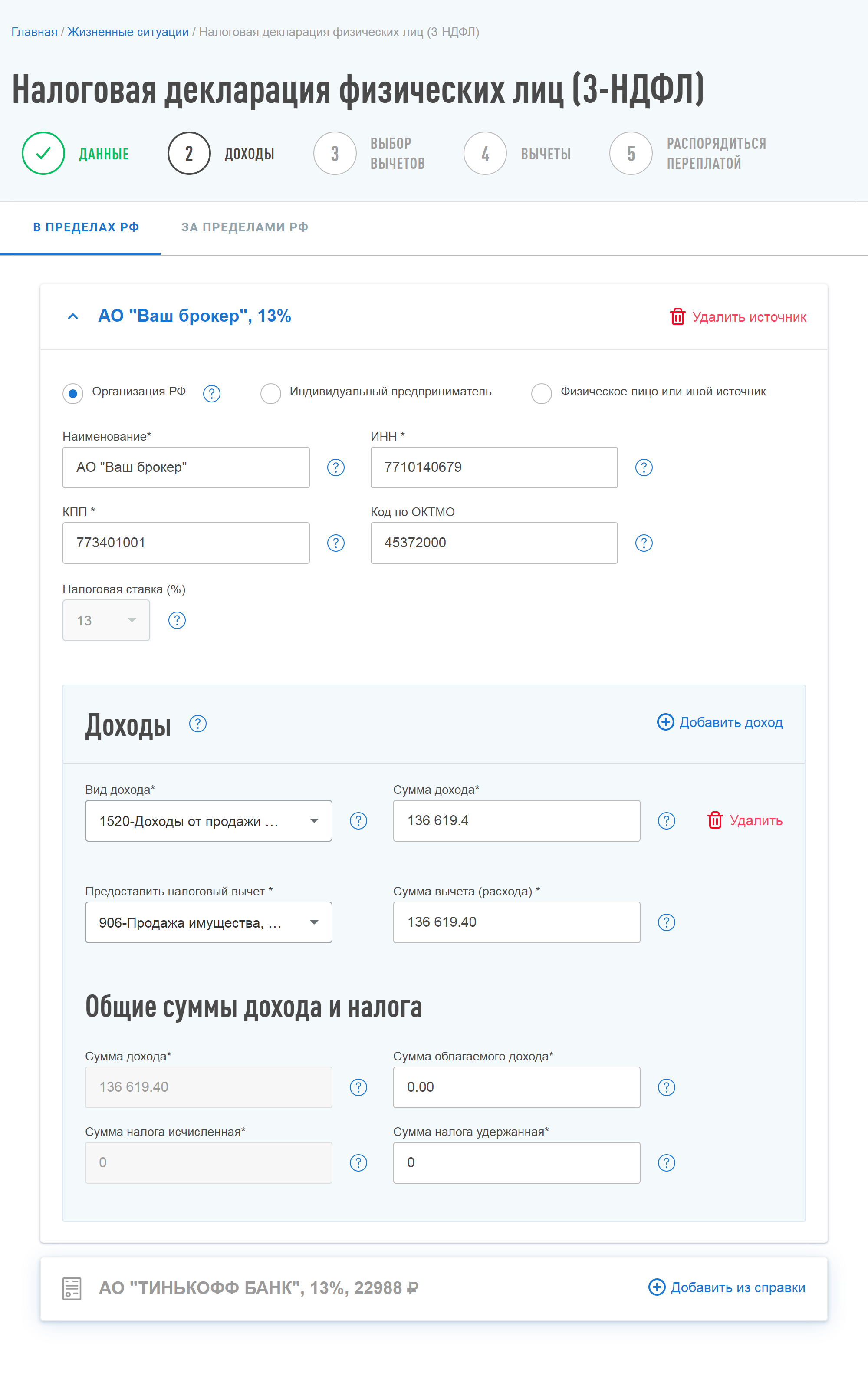
Task: Open help icon beside Сумма налога исчисленная field
Action: (x=358, y=1162)
